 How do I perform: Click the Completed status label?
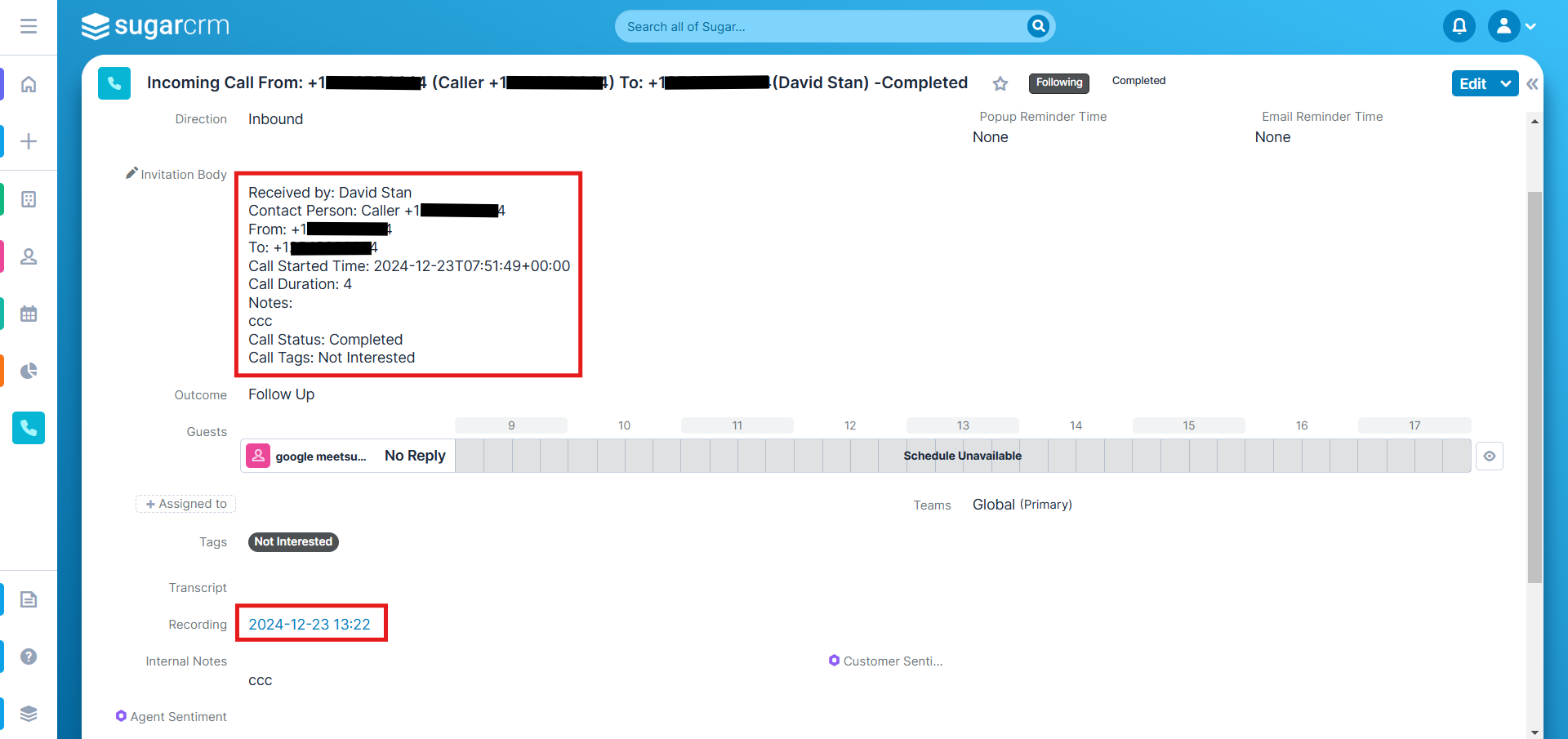tap(1138, 81)
